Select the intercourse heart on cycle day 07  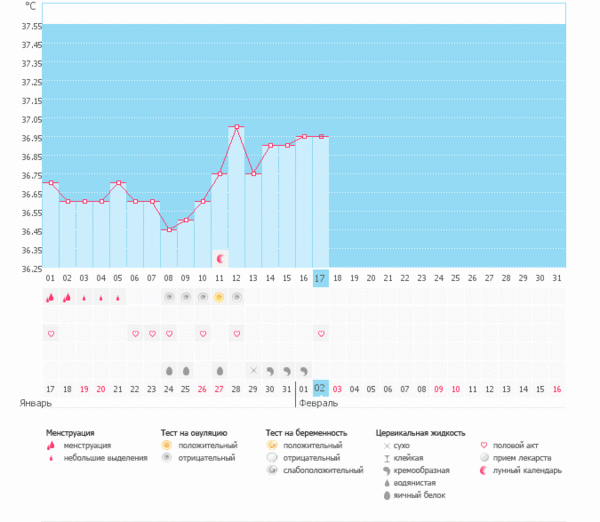point(152,334)
